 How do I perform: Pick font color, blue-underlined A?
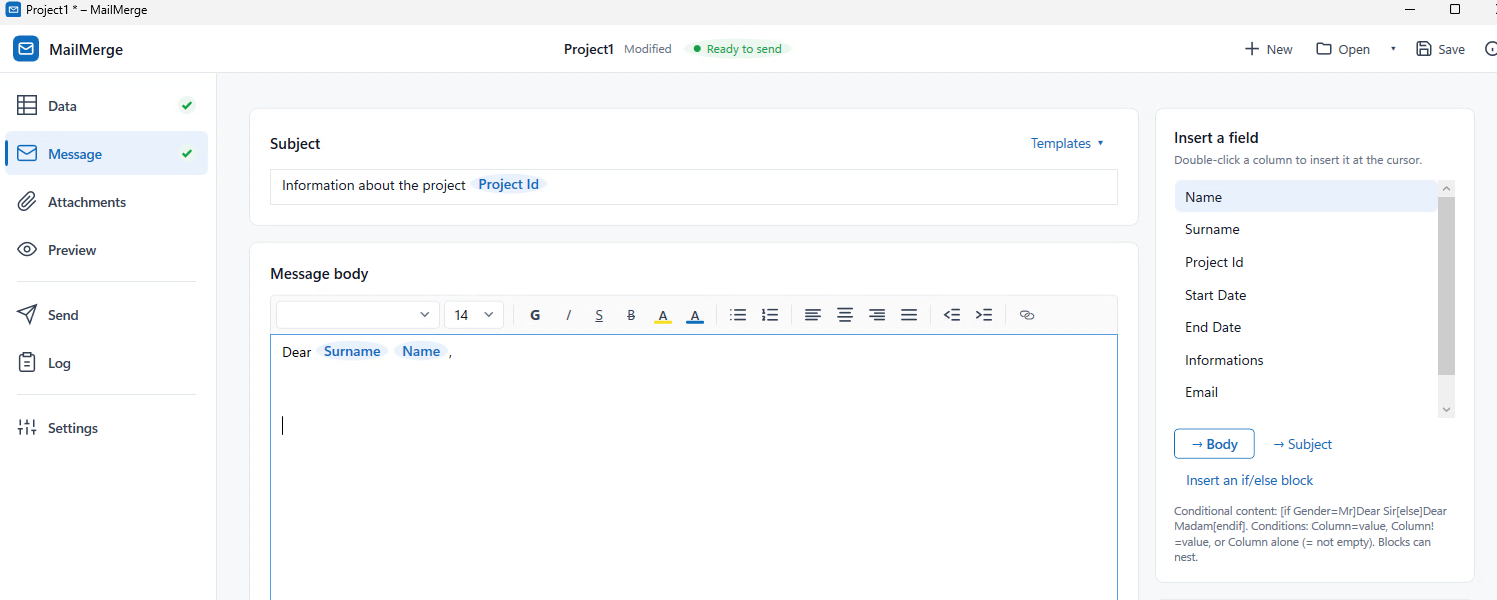695,315
